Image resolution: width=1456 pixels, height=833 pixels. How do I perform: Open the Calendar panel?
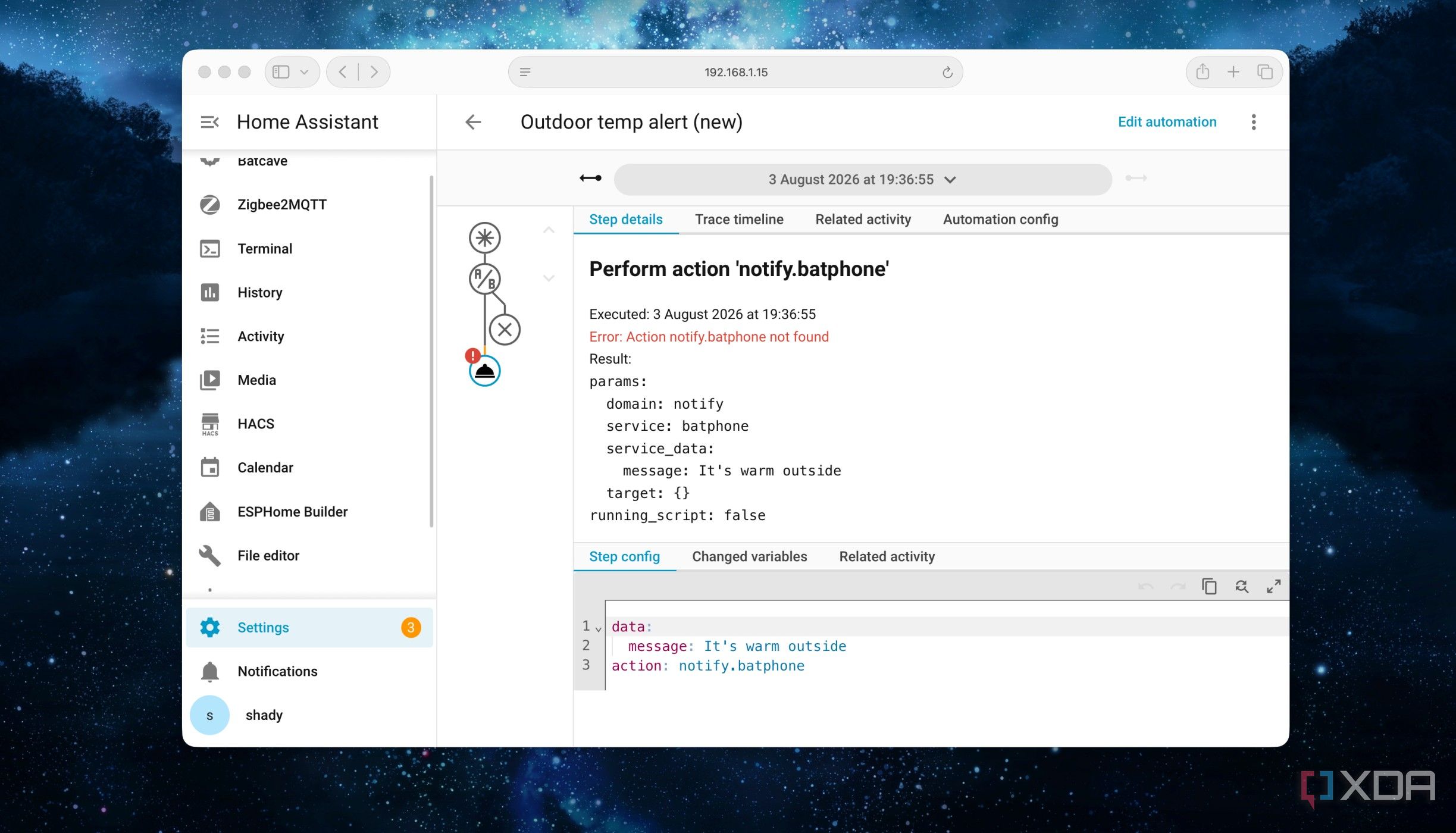tap(309, 468)
